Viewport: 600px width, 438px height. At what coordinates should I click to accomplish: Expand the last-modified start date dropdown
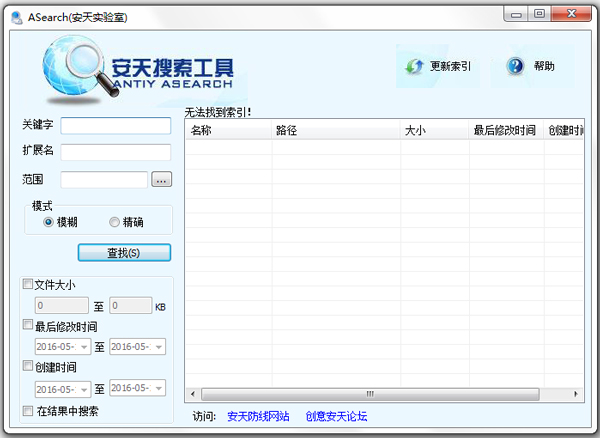[84, 347]
